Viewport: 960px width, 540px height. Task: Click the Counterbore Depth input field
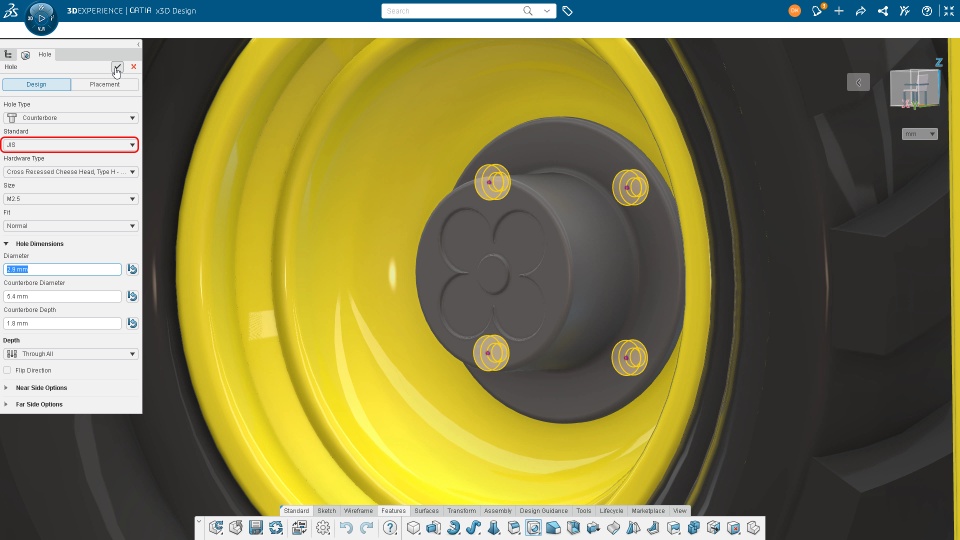coord(62,323)
